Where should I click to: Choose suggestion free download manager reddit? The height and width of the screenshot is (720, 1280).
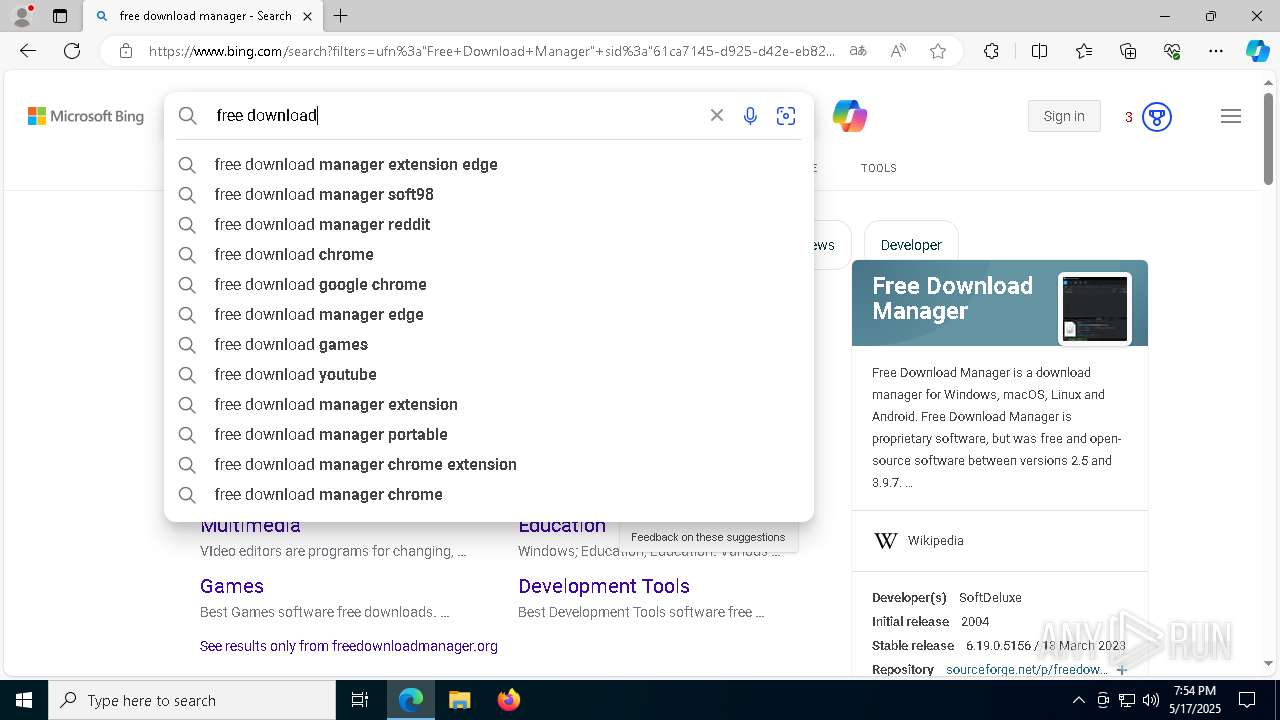tap(489, 224)
